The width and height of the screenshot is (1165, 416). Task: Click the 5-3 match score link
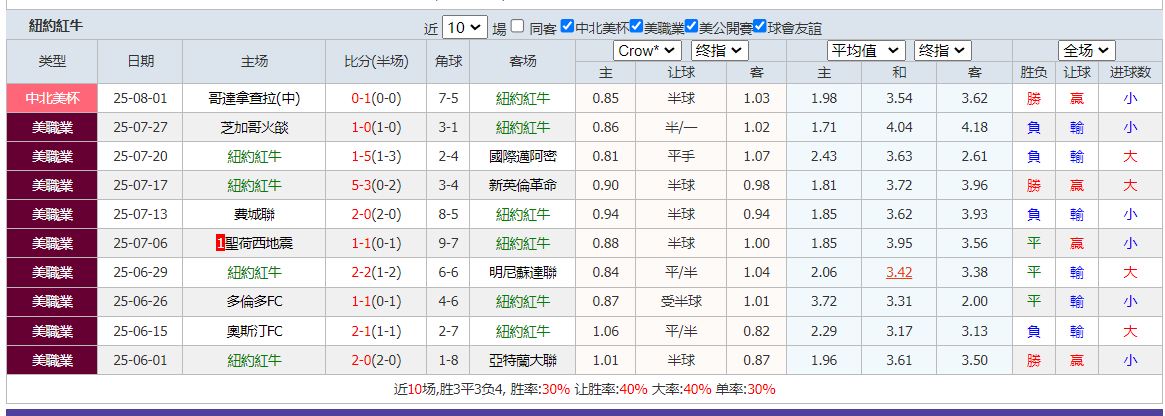[x=361, y=185]
